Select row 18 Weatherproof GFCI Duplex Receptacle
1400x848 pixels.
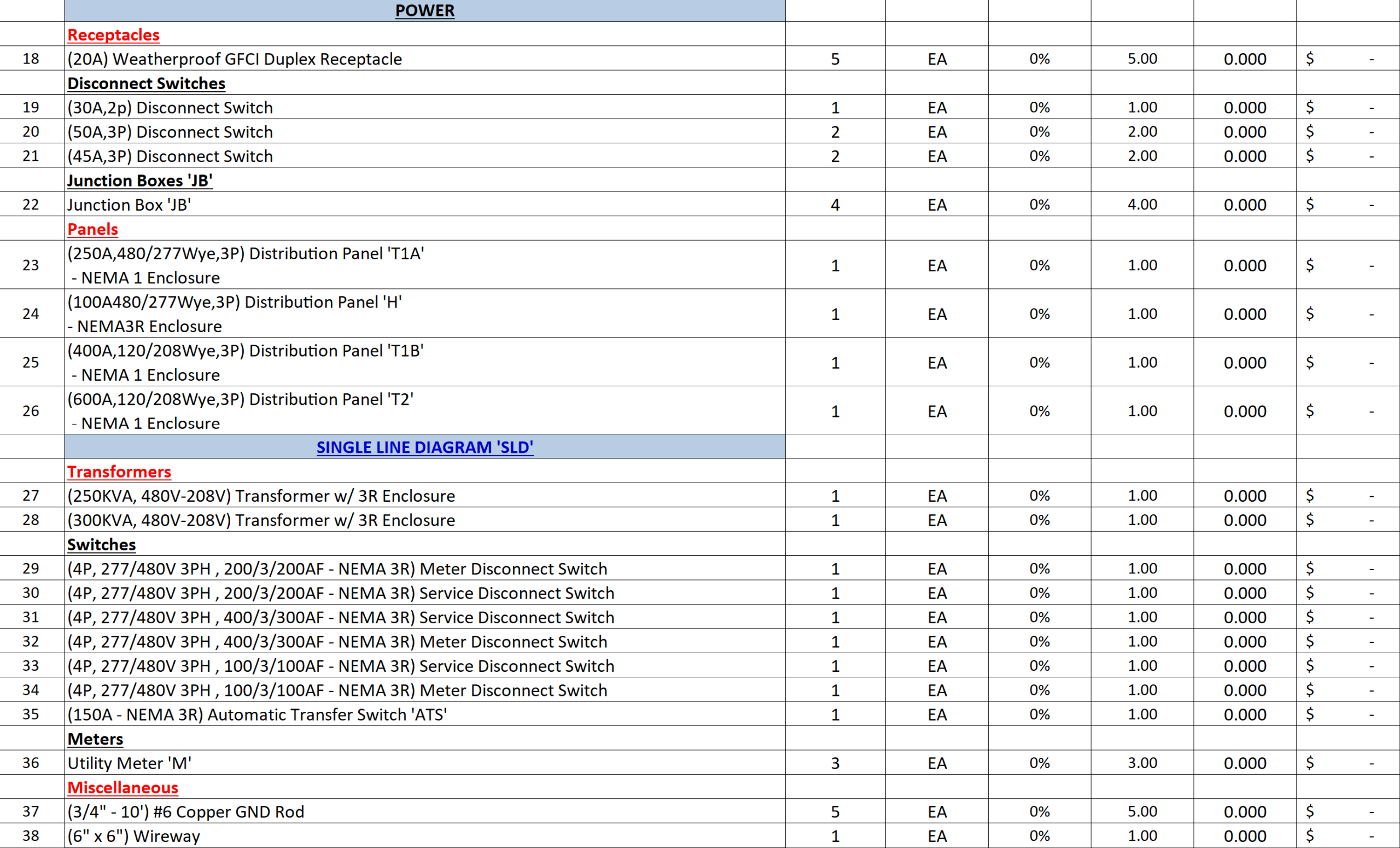[234, 59]
